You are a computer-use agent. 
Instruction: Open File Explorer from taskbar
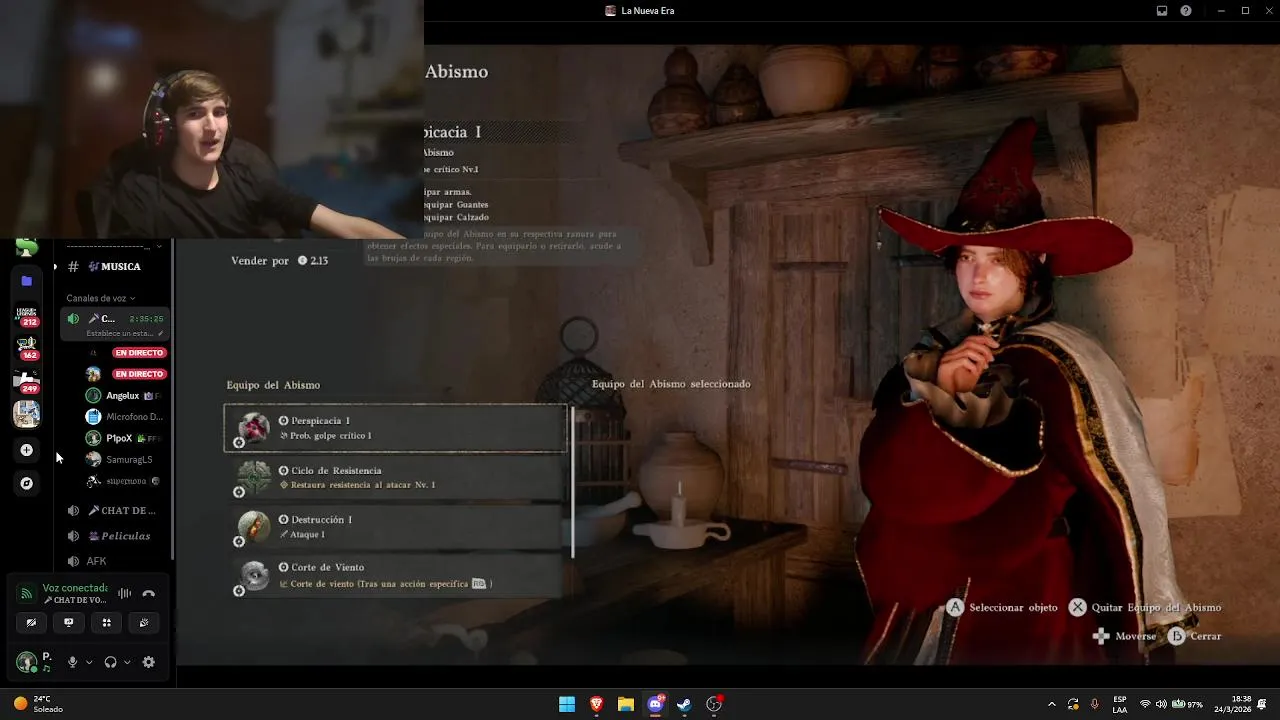pos(626,704)
